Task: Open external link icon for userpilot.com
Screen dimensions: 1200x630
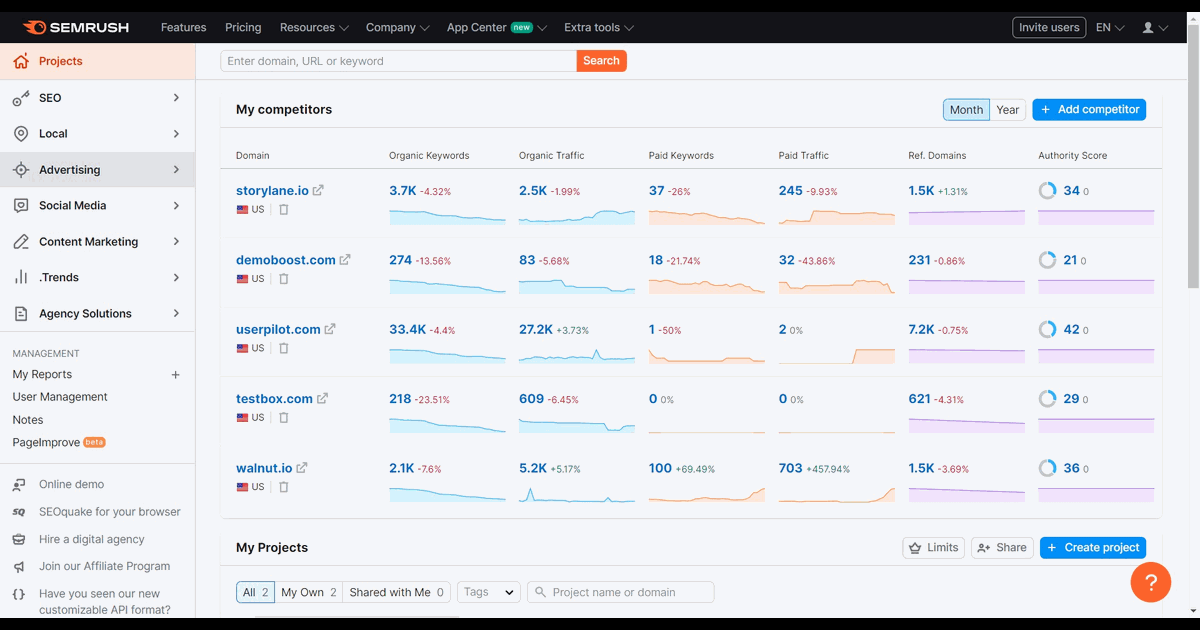Action: (x=330, y=329)
